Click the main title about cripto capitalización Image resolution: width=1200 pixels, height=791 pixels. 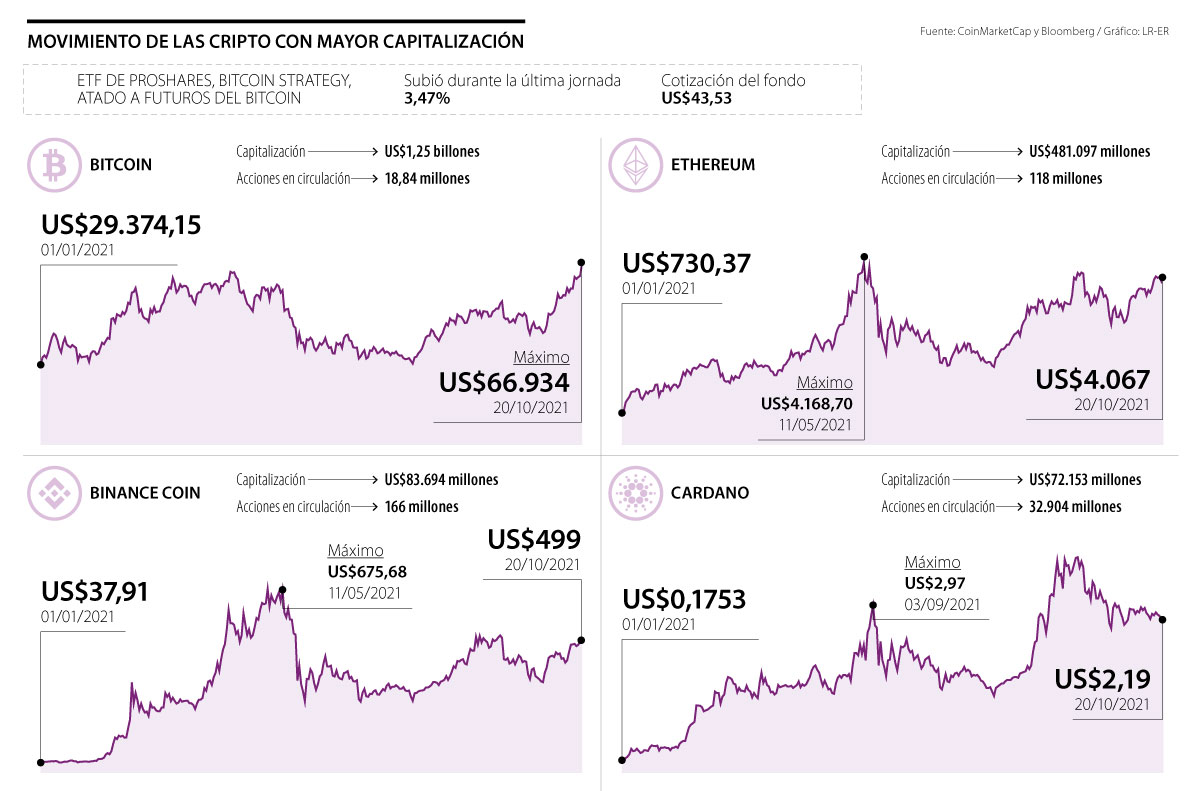click(275, 42)
